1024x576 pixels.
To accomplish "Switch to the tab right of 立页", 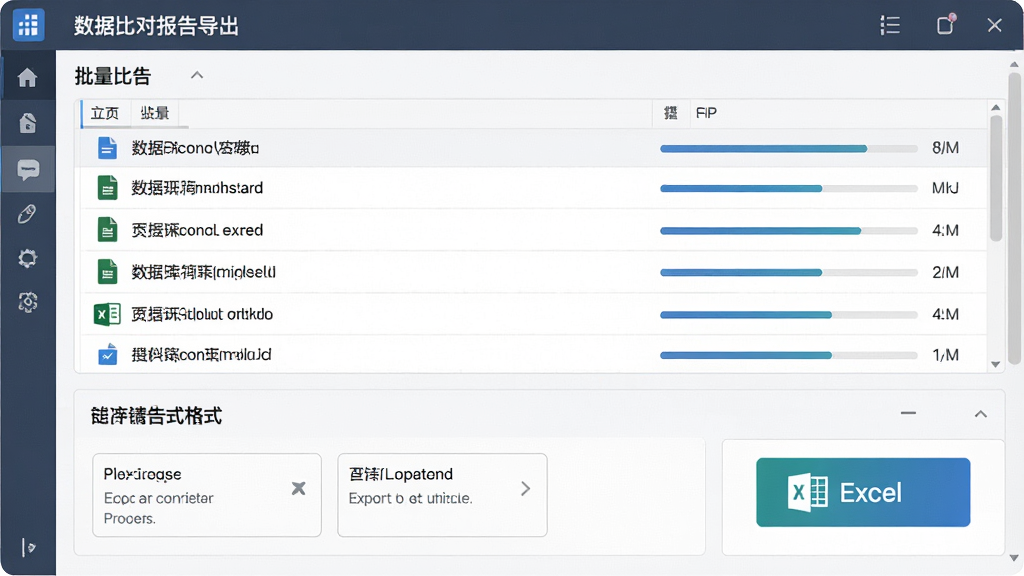I will point(155,114).
